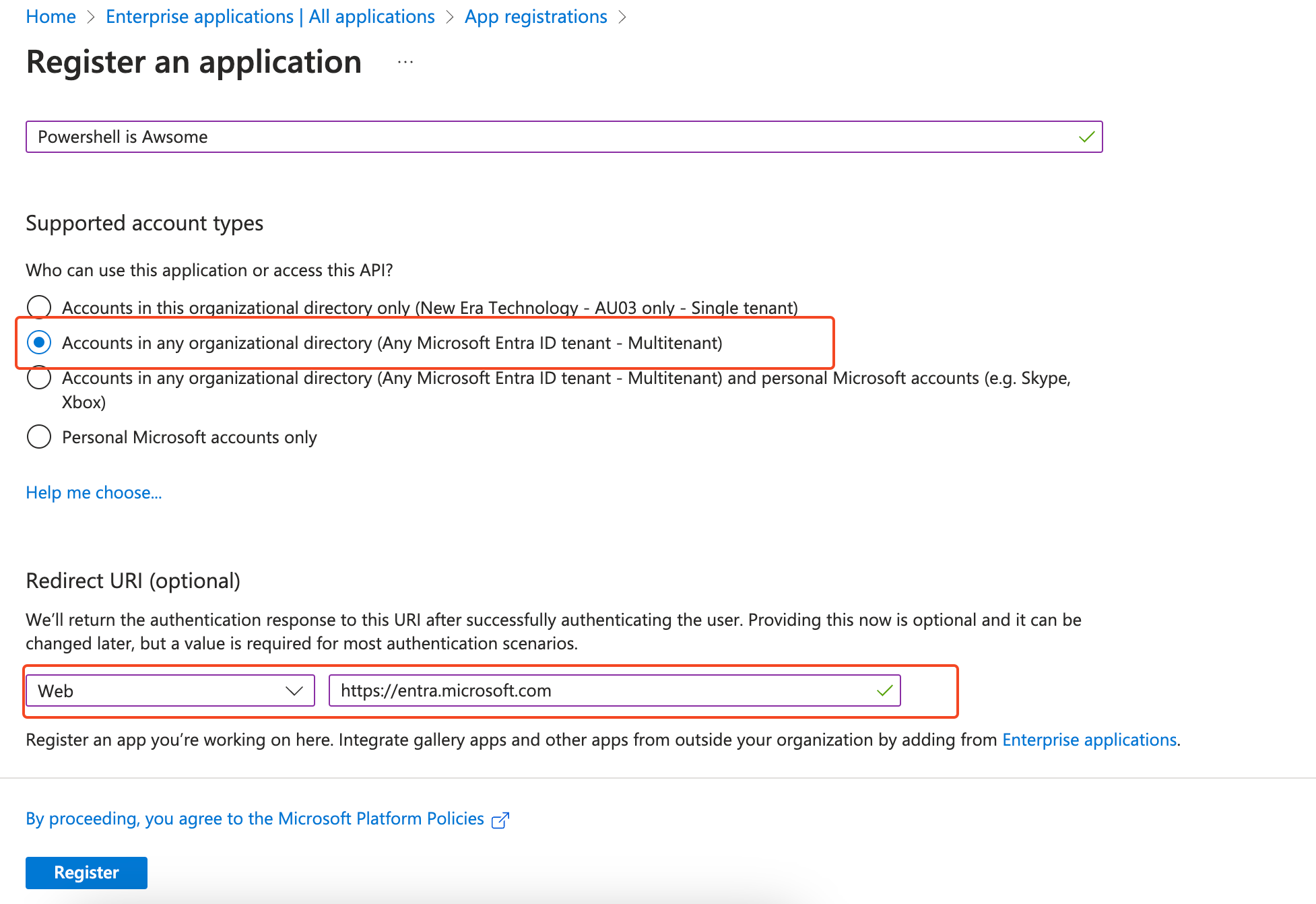1316x904 pixels.
Task: Choose Personal Microsoft accounts only
Action: pos(39,437)
